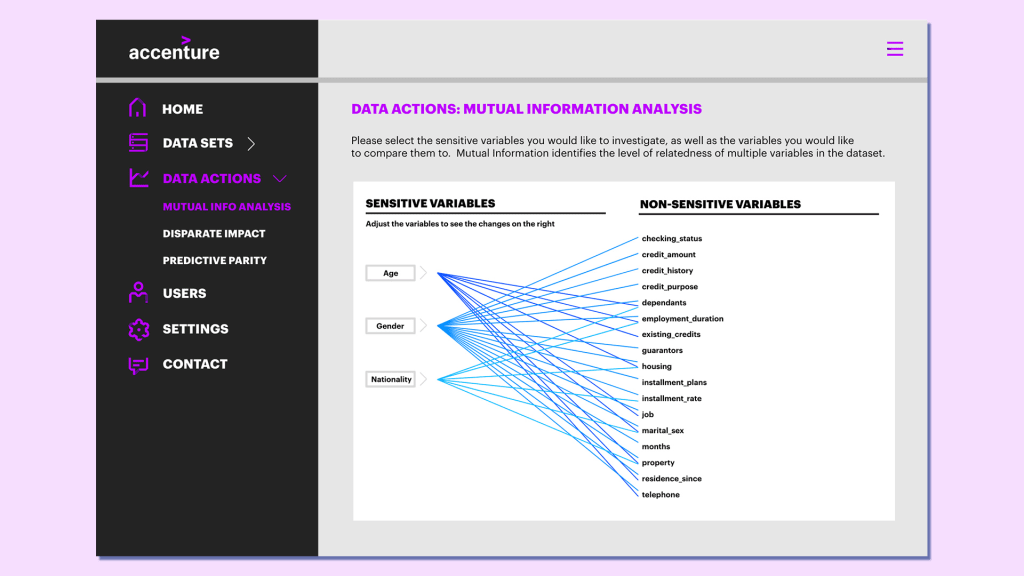Select the credit_amount non-sensitive variable
The image size is (1024, 576).
(x=668, y=254)
